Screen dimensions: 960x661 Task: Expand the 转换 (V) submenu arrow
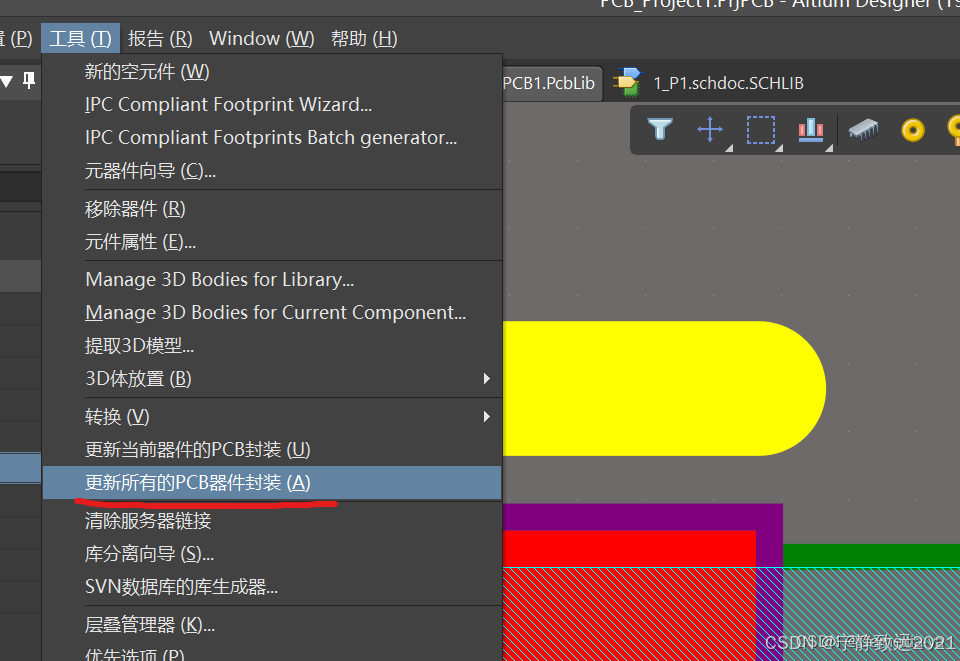(487, 417)
